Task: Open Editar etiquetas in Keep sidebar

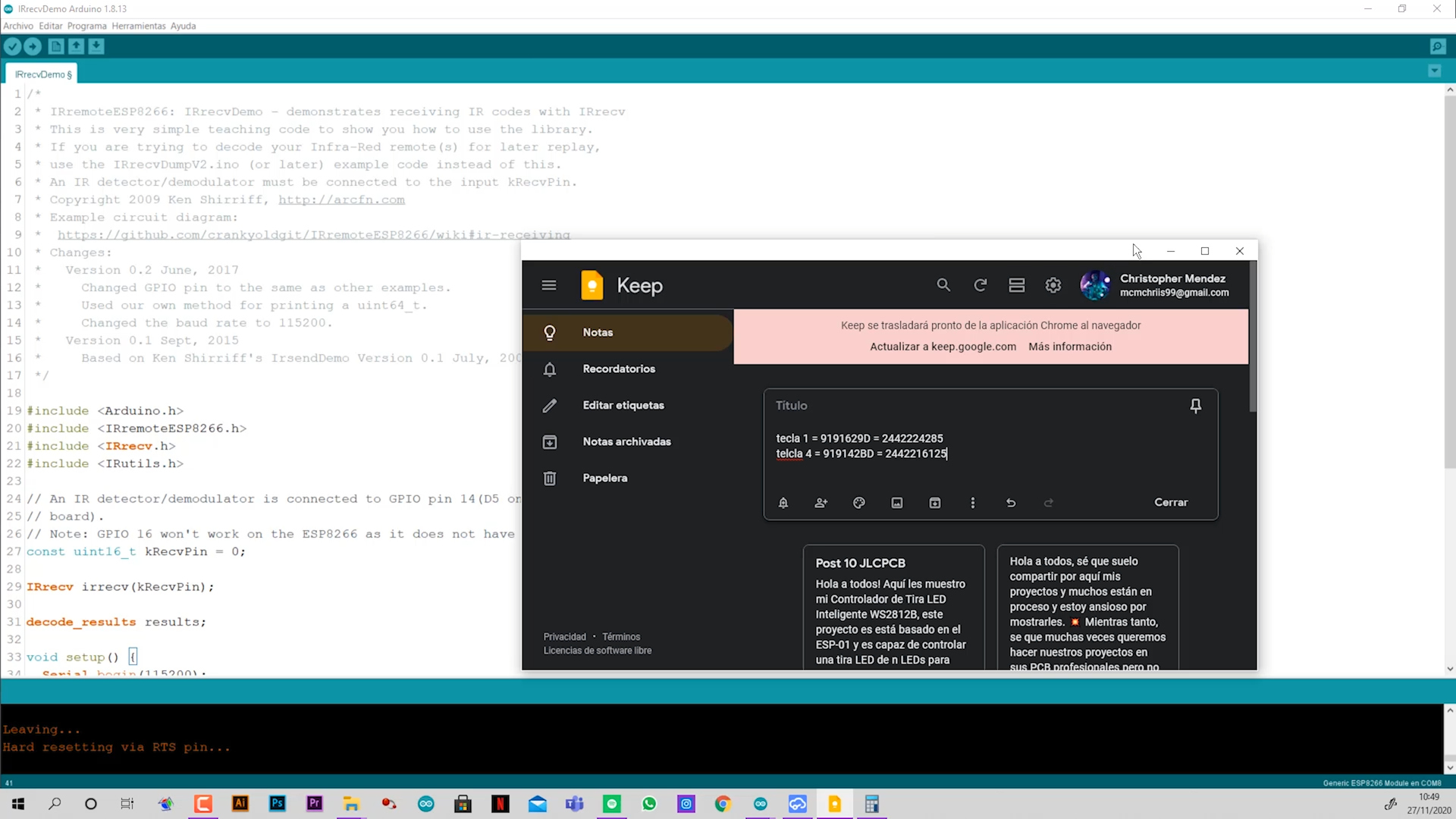Action: pos(627,405)
